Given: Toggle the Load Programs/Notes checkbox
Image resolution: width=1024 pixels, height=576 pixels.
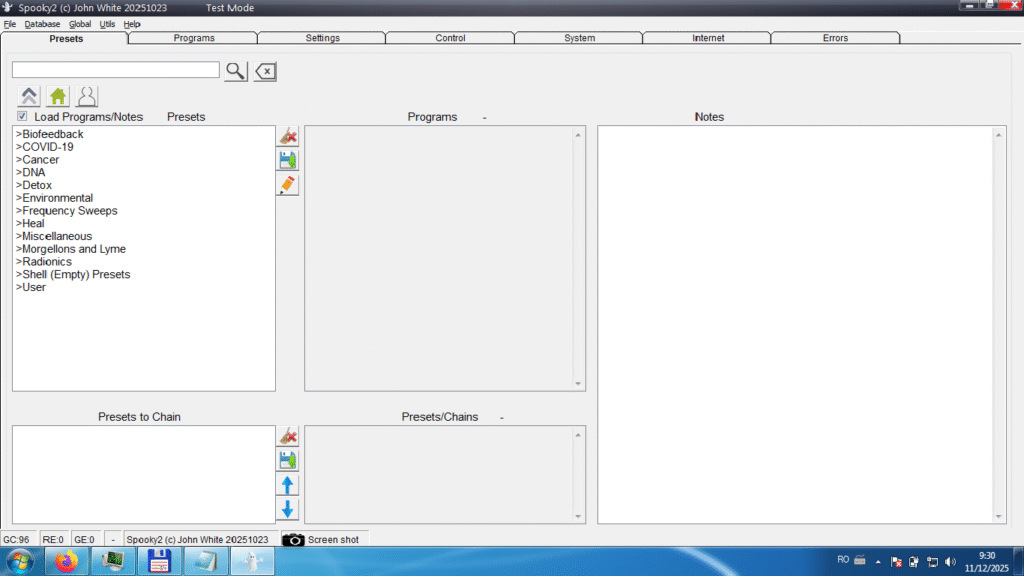Looking at the screenshot, I should (22, 117).
